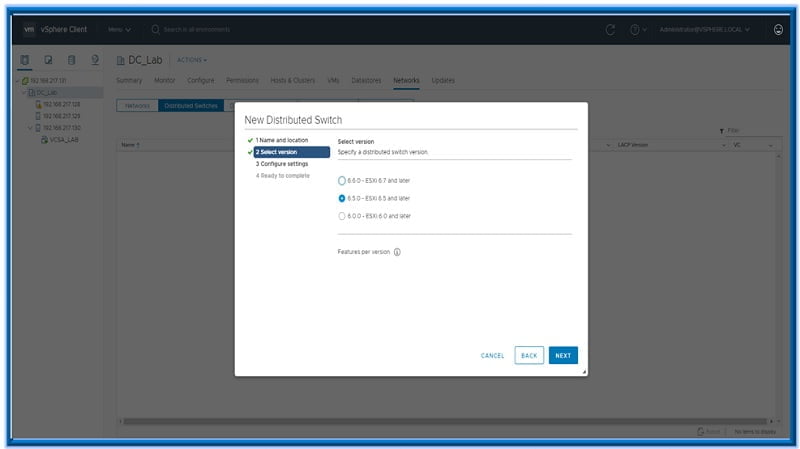Select 6.5.0 - ESXi 6.5 and later
The height and width of the screenshot is (449, 800).
coord(342,198)
